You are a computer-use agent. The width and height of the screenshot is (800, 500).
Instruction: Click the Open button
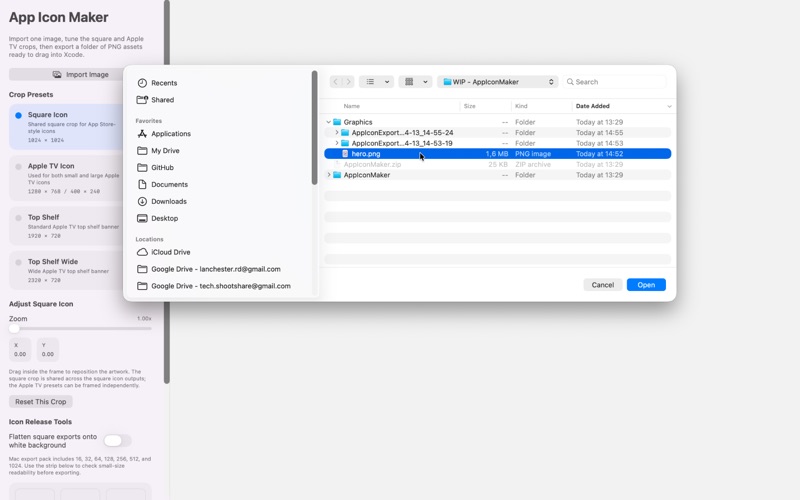(x=646, y=285)
